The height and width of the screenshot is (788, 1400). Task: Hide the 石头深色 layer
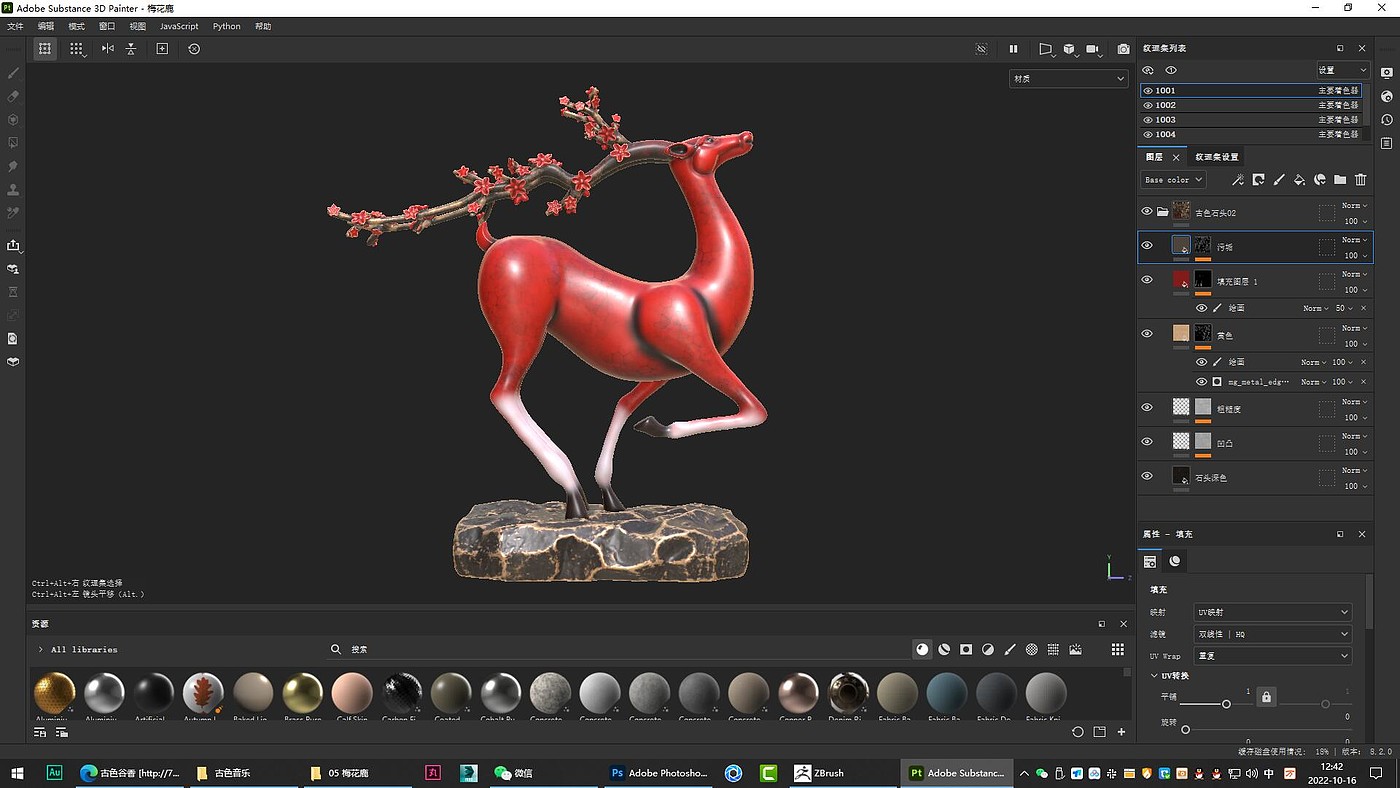point(1147,476)
